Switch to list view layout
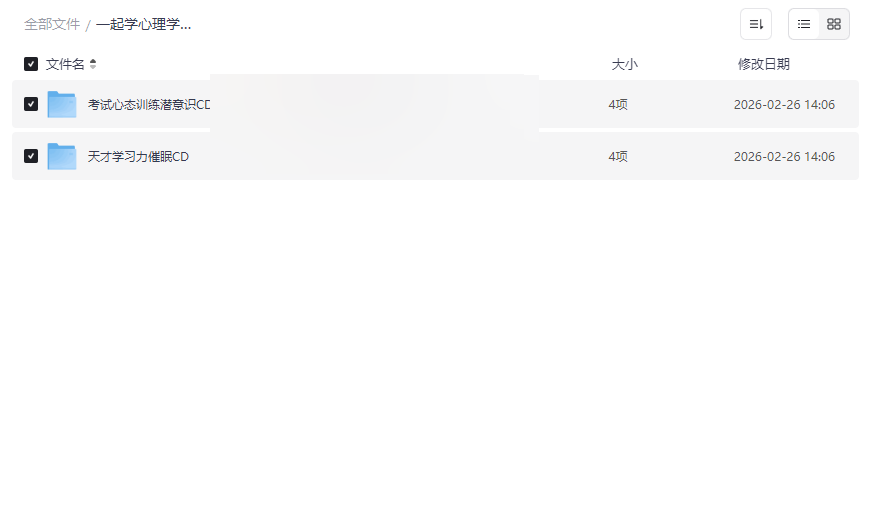 804,24
